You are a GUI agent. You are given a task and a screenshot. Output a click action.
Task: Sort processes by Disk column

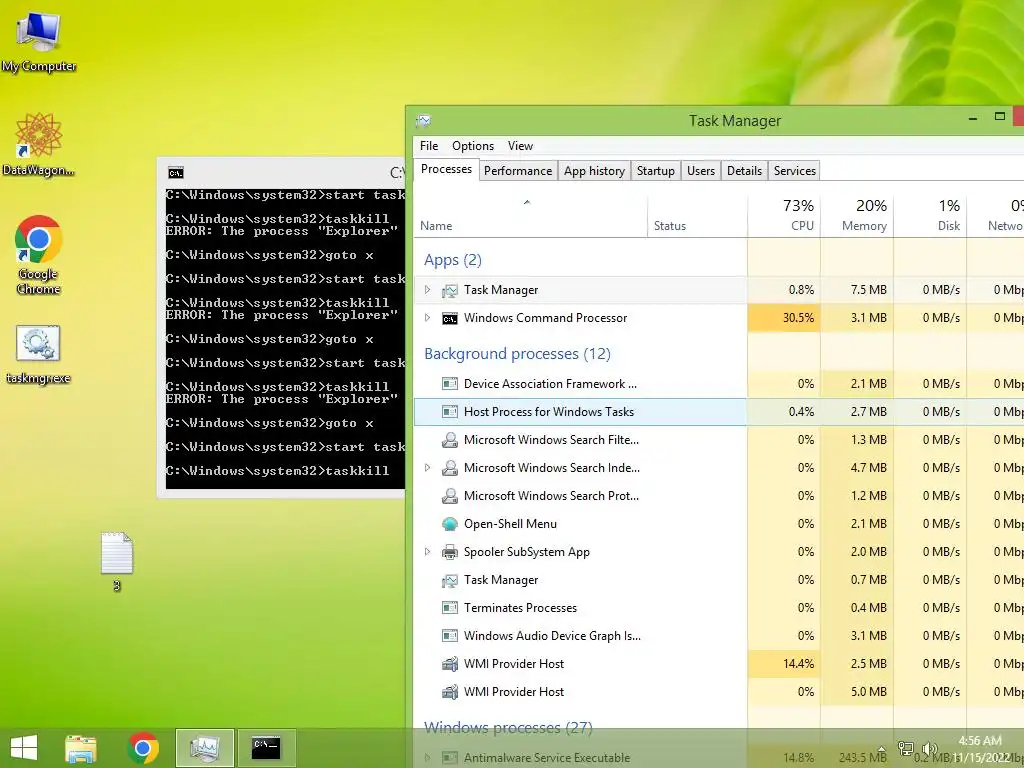point(930,216)
